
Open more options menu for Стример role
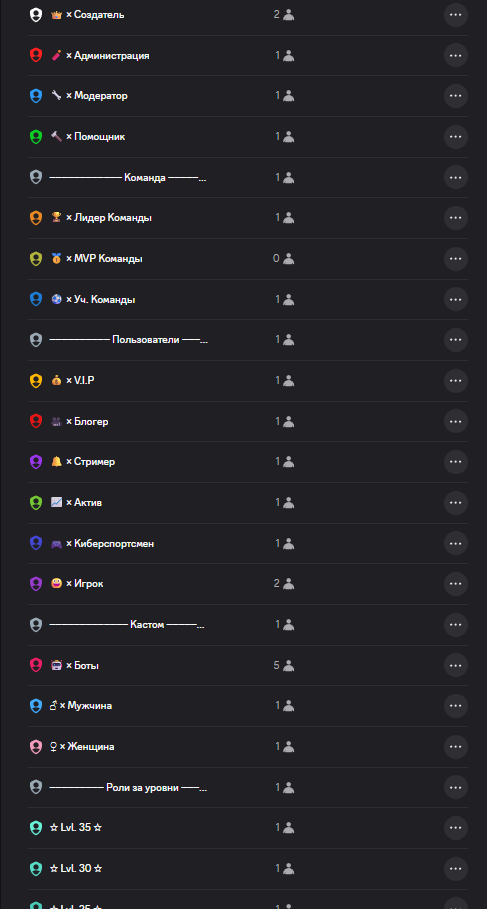[x=456, y=461]
